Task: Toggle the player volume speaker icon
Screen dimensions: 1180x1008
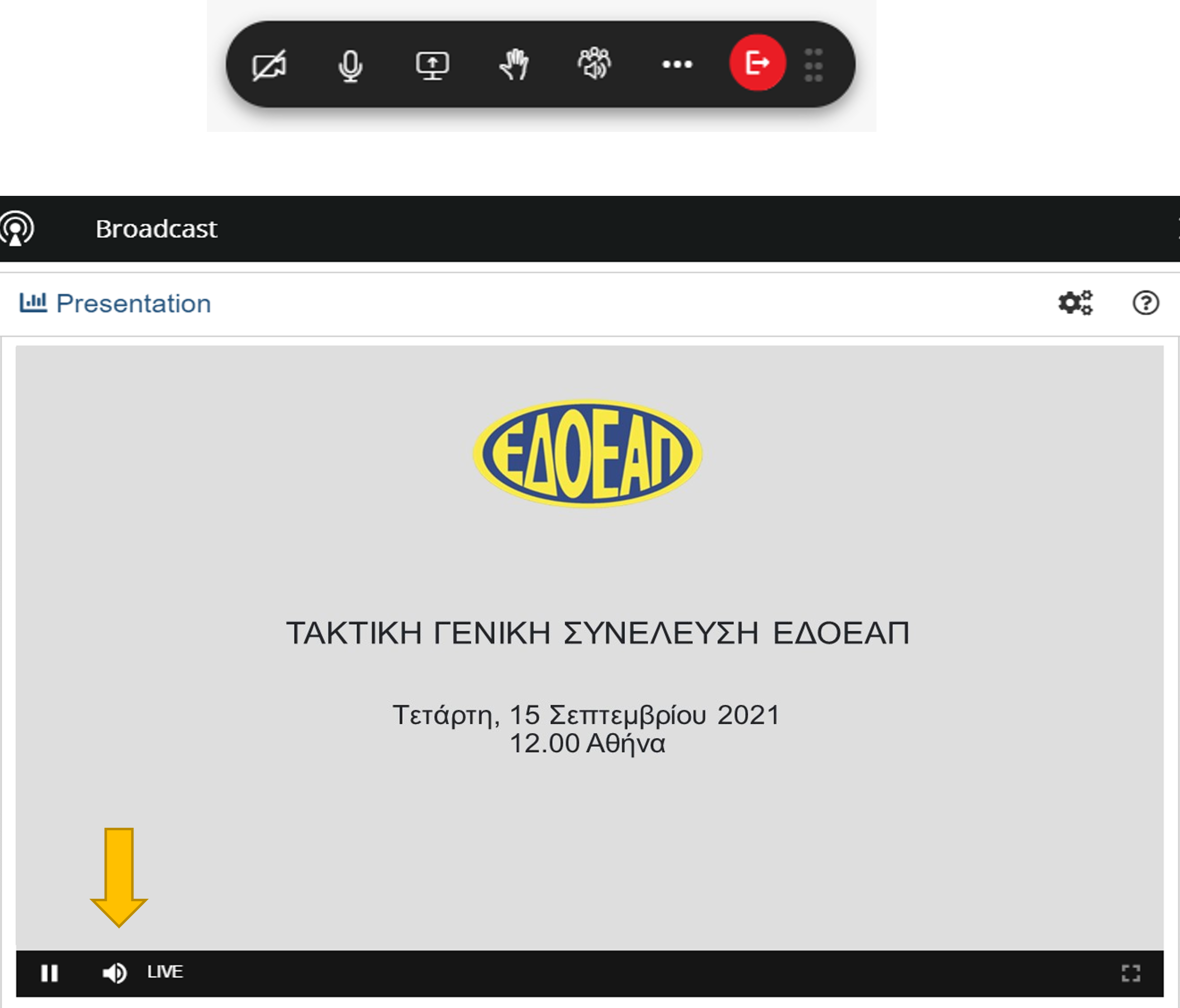Action: tap(114, 973)
